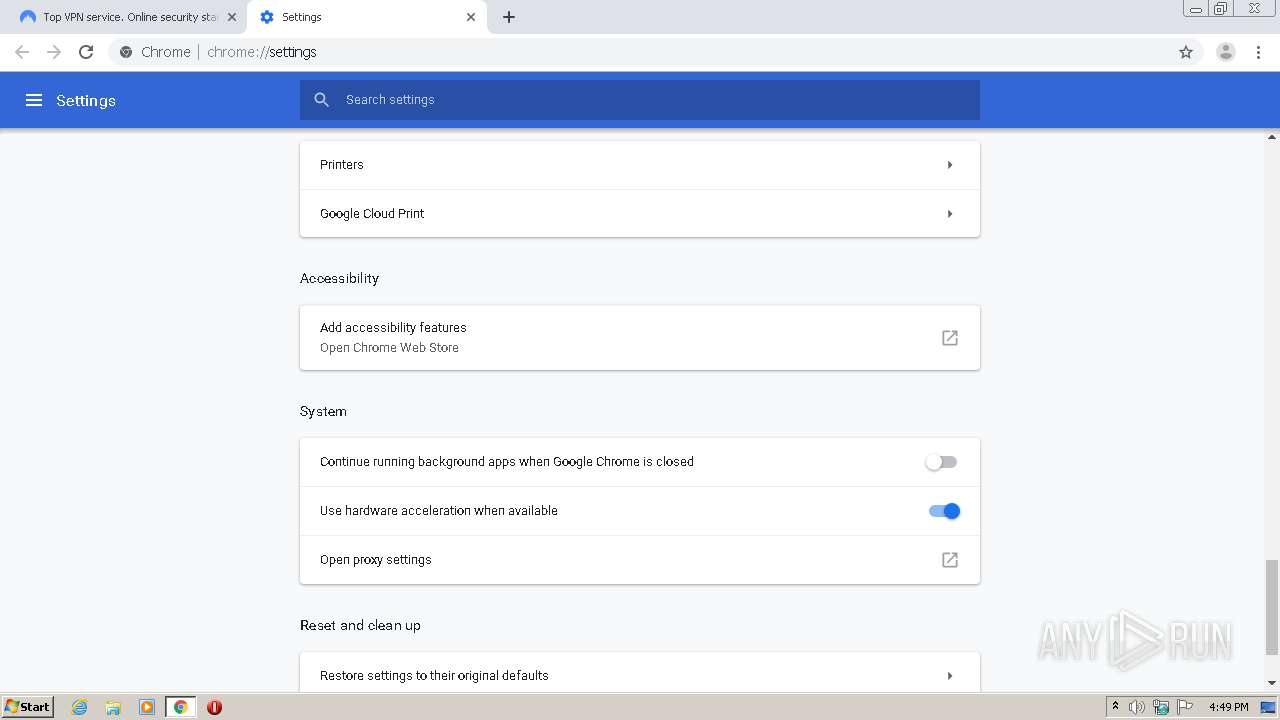Click Open proxy settings label

click(x=376, y=560)
